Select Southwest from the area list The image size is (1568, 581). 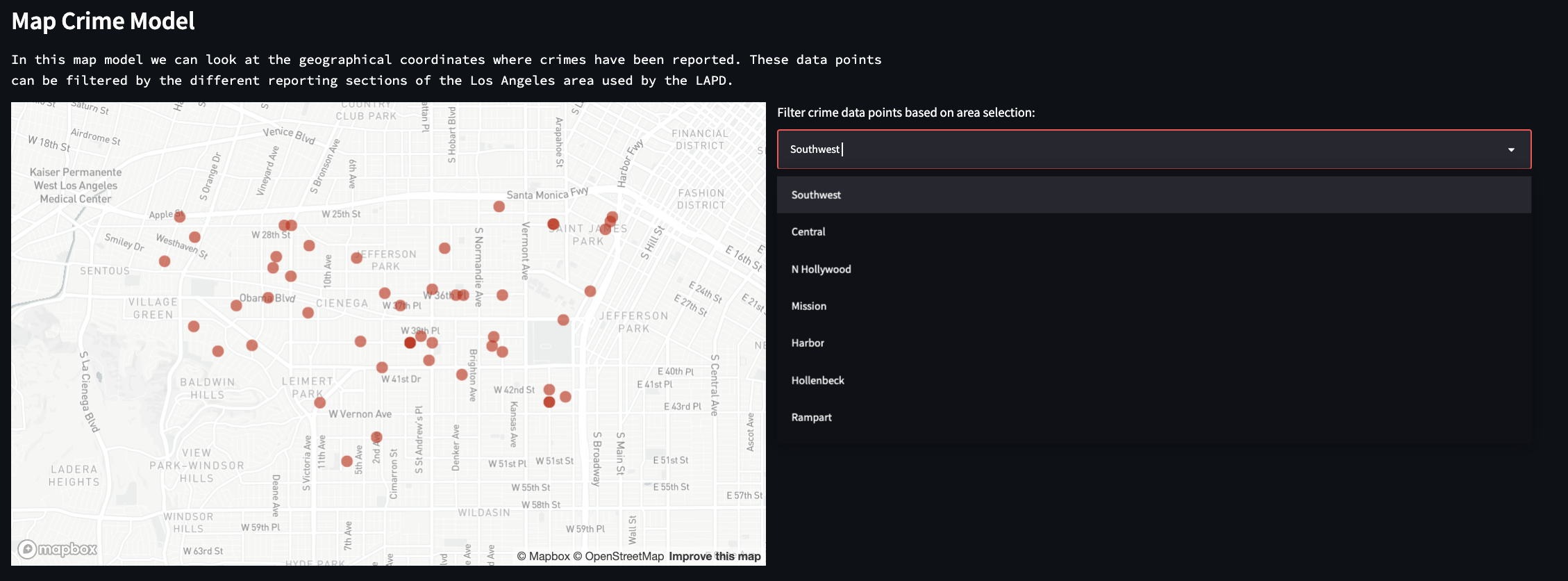816,195
